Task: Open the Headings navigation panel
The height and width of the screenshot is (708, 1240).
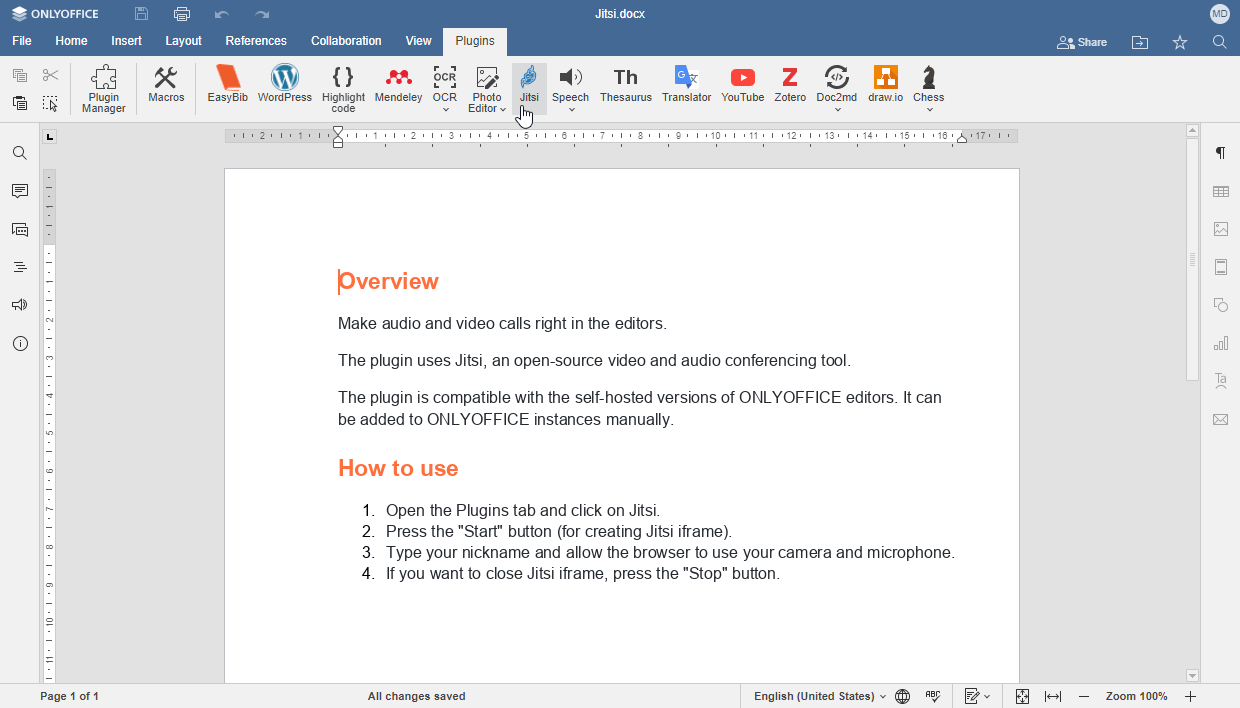Action: pos(20,267)
